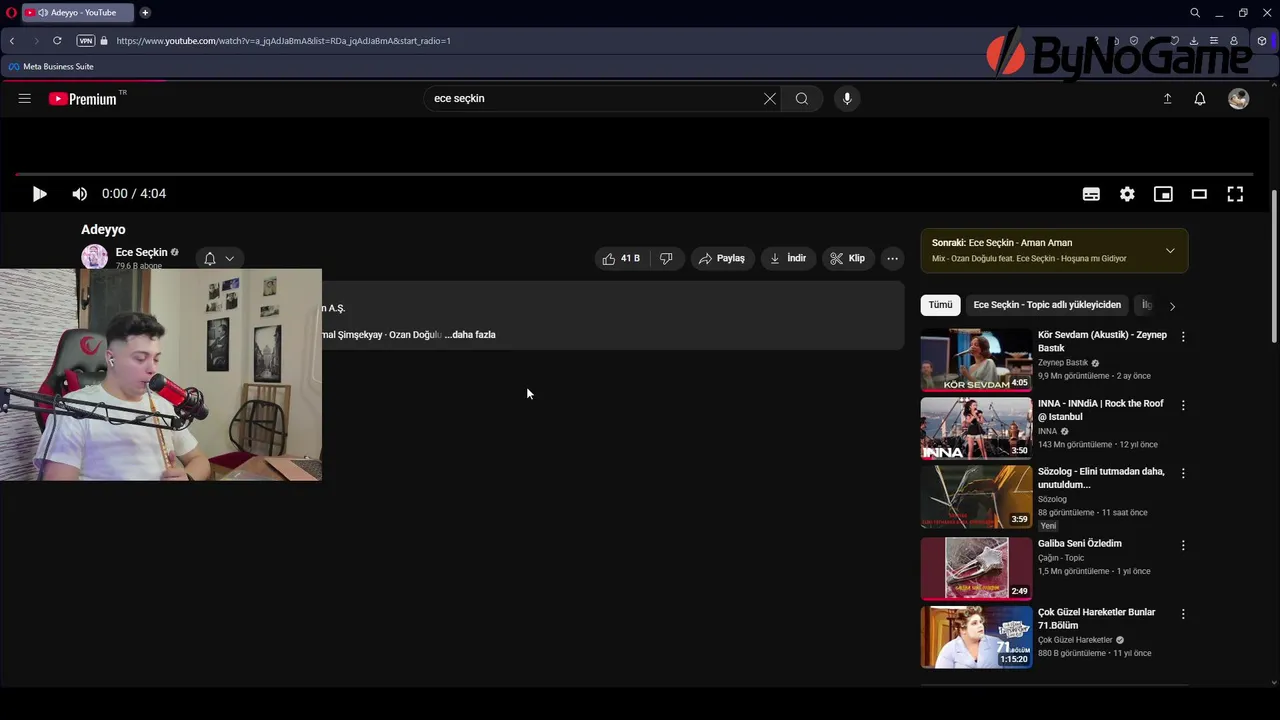1280x720 pixels.
Task: Open Ece Seçkin channel avatar
Action: click(x=94, y=257)
